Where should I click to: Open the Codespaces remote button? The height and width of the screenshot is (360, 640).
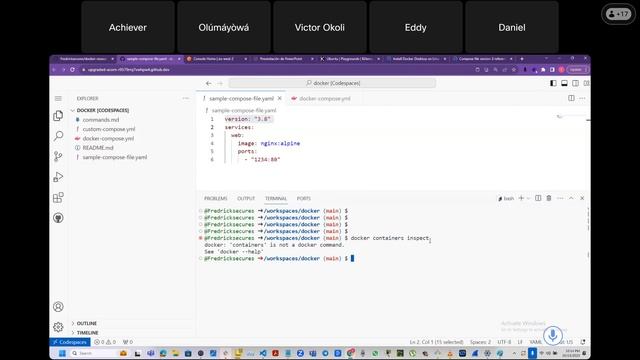70,342
